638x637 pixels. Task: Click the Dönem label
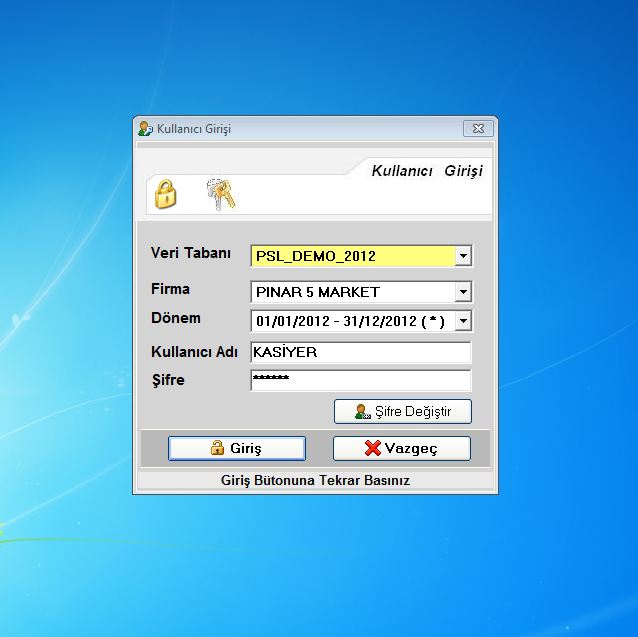pos(176,318)
